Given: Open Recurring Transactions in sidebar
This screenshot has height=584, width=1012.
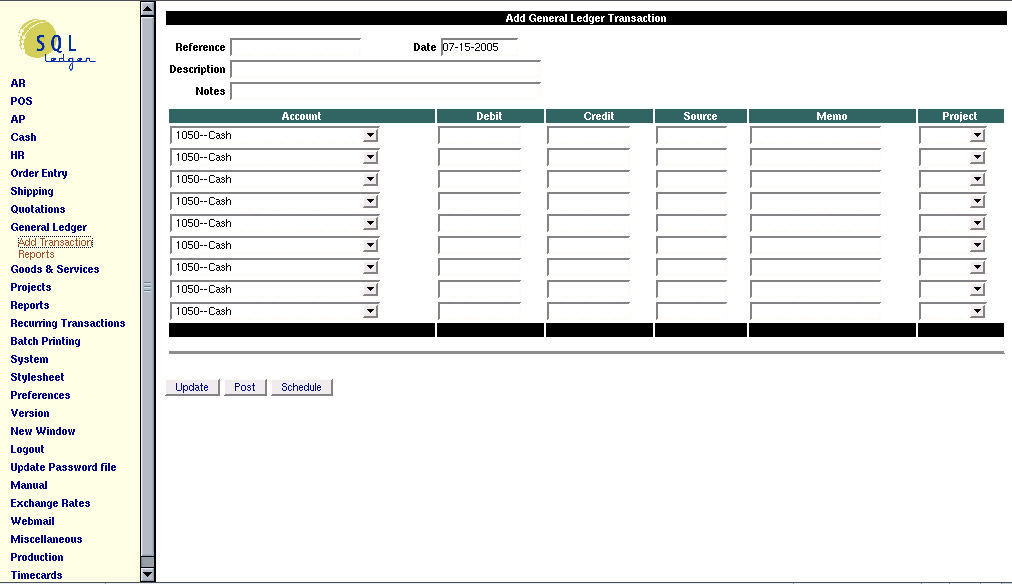Looking at the screenshot, I should tap(67, 323).
